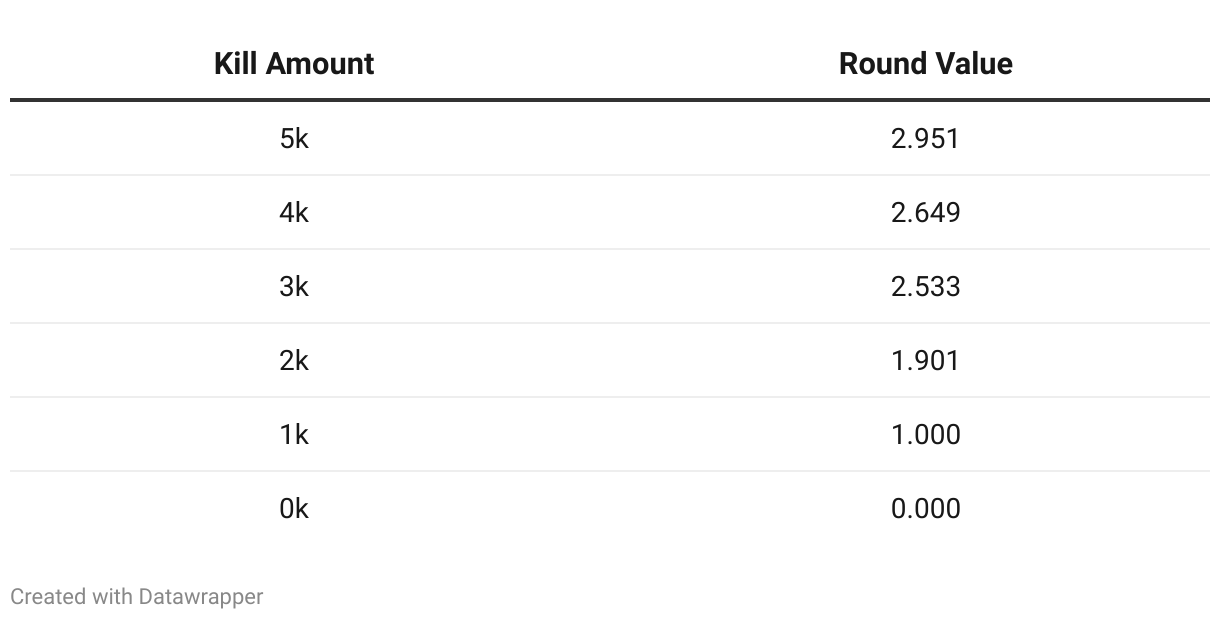Select the 2k kill amount cell

[x=294, y=360]
